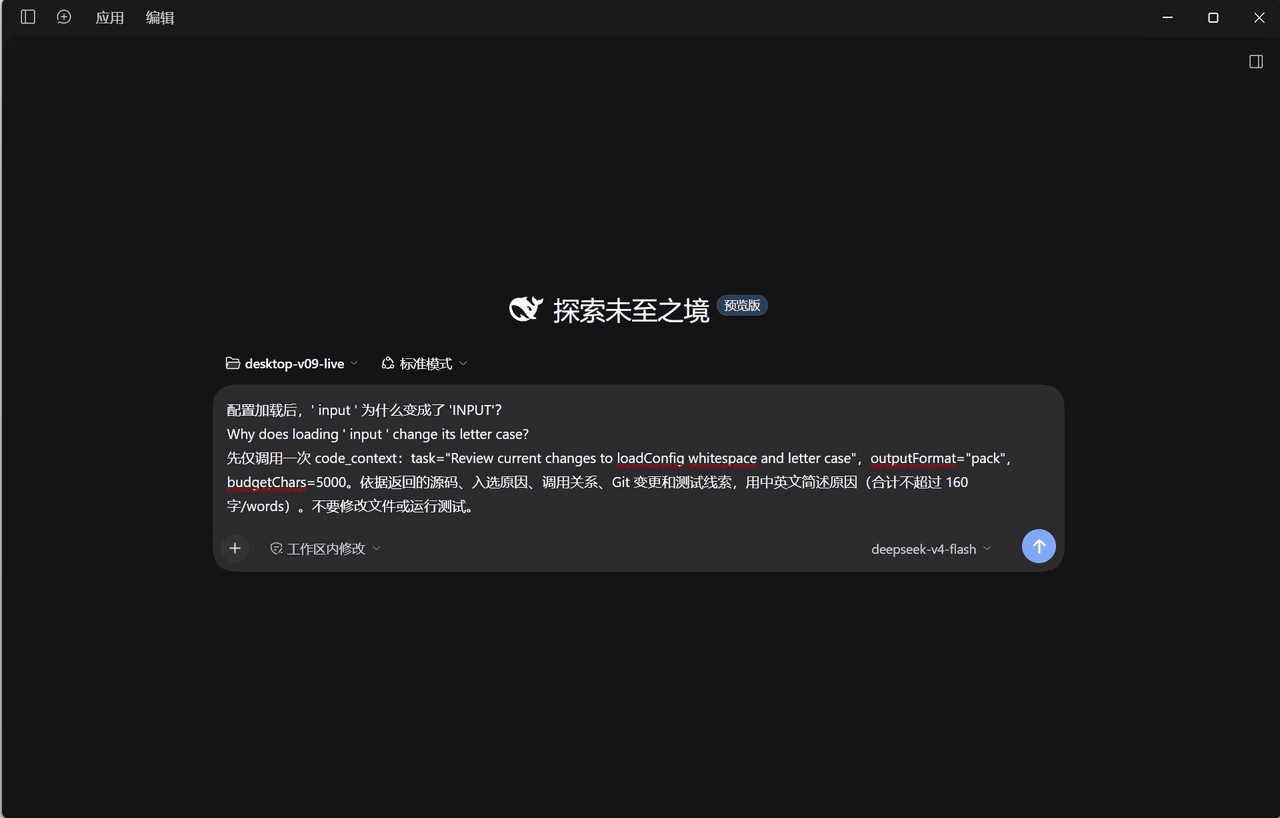Add attachment with the plus button
This screenshot has width=1280, height=818.
pos(235,548)
